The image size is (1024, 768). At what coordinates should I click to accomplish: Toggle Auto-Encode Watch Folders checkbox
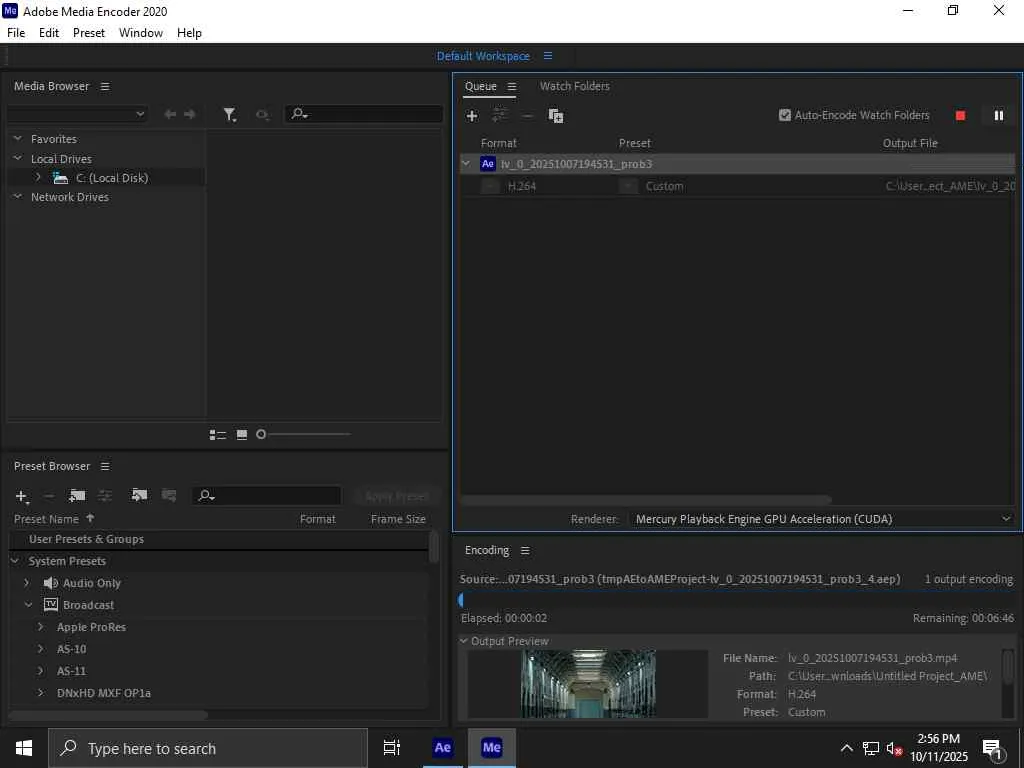[785, 115]
